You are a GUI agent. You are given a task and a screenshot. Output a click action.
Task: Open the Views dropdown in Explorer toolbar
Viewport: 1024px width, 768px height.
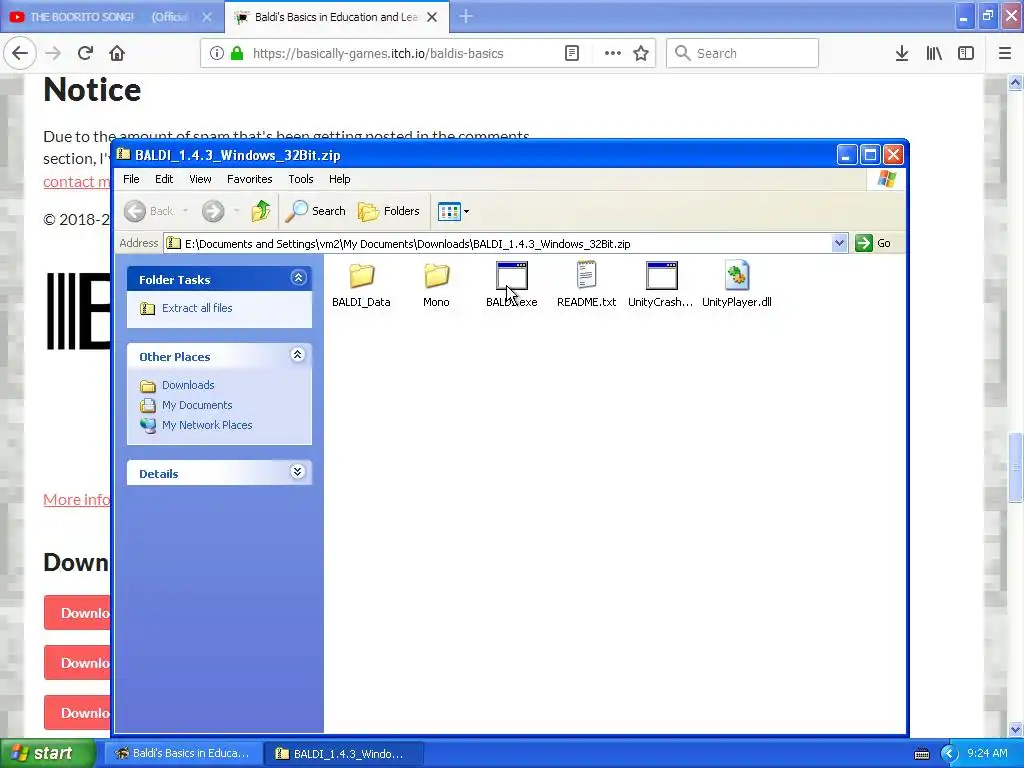[453, 212]
